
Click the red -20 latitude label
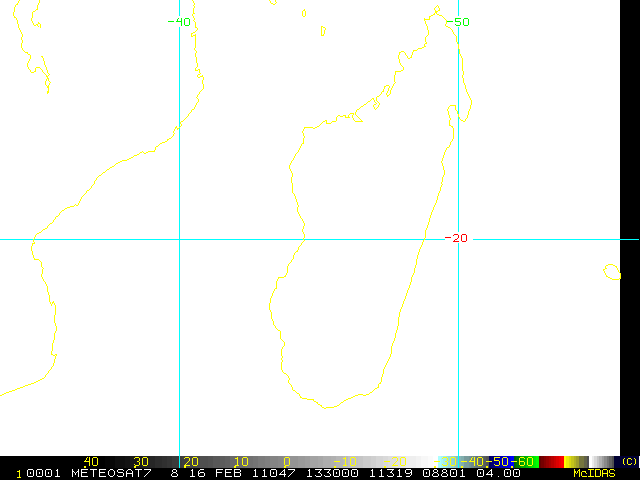click(456, 238)
